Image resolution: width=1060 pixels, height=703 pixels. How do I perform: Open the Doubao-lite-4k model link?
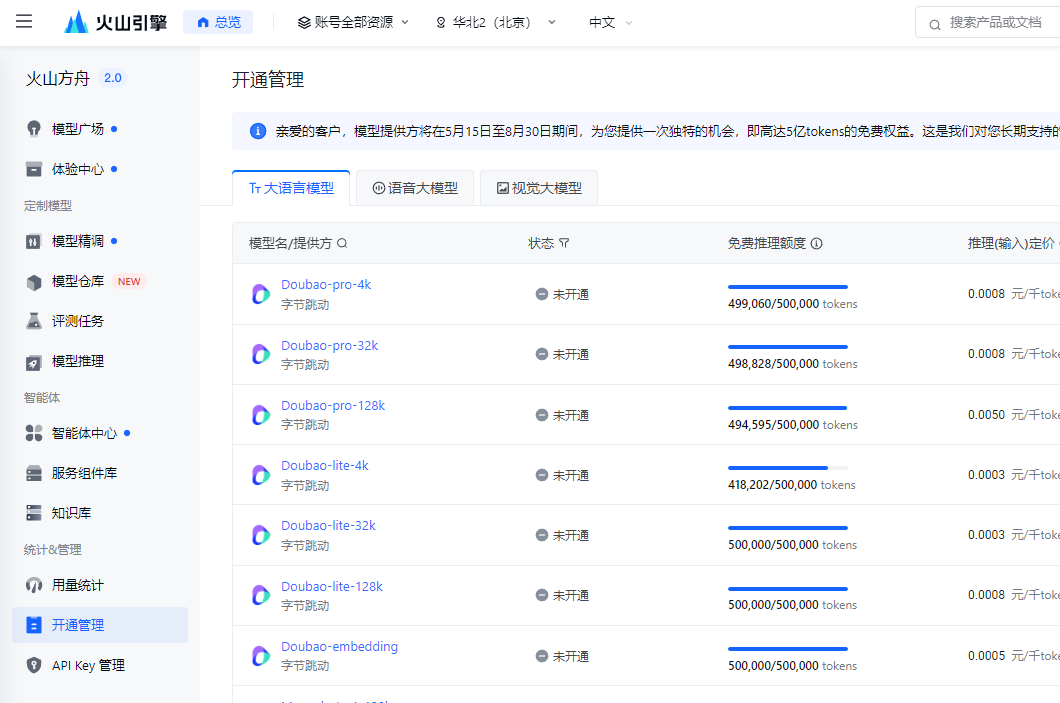point(324,466)
